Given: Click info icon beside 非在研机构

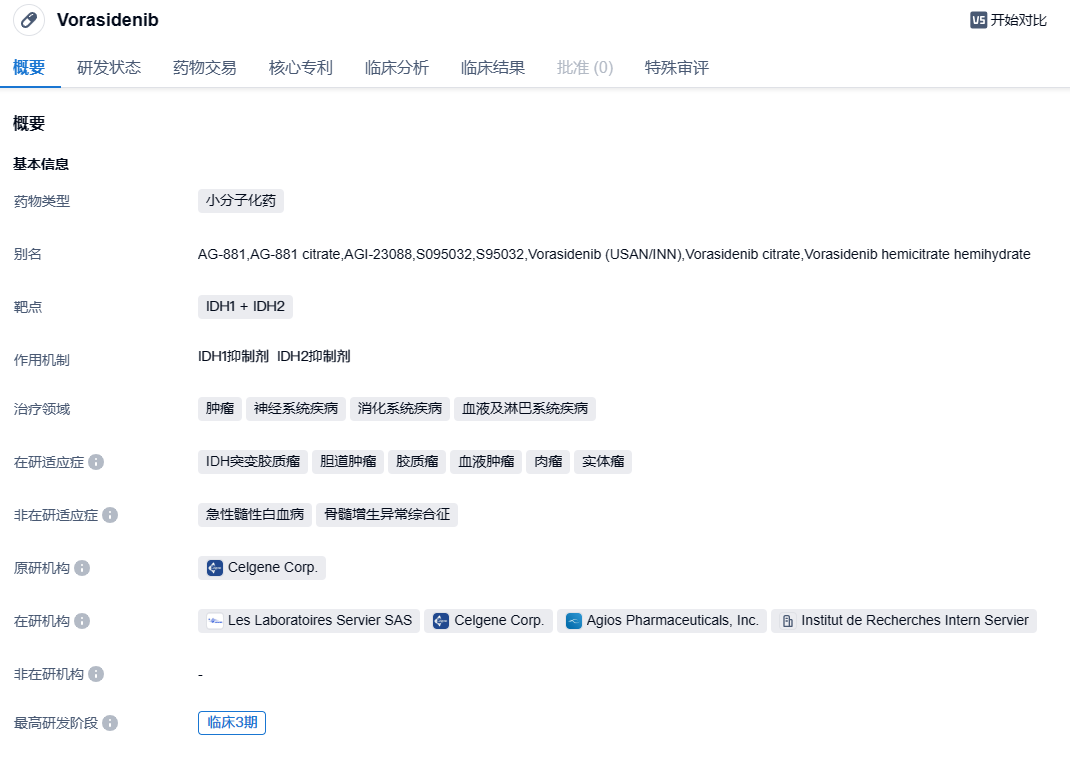Looking at the screenshot, I should [96, 674].
